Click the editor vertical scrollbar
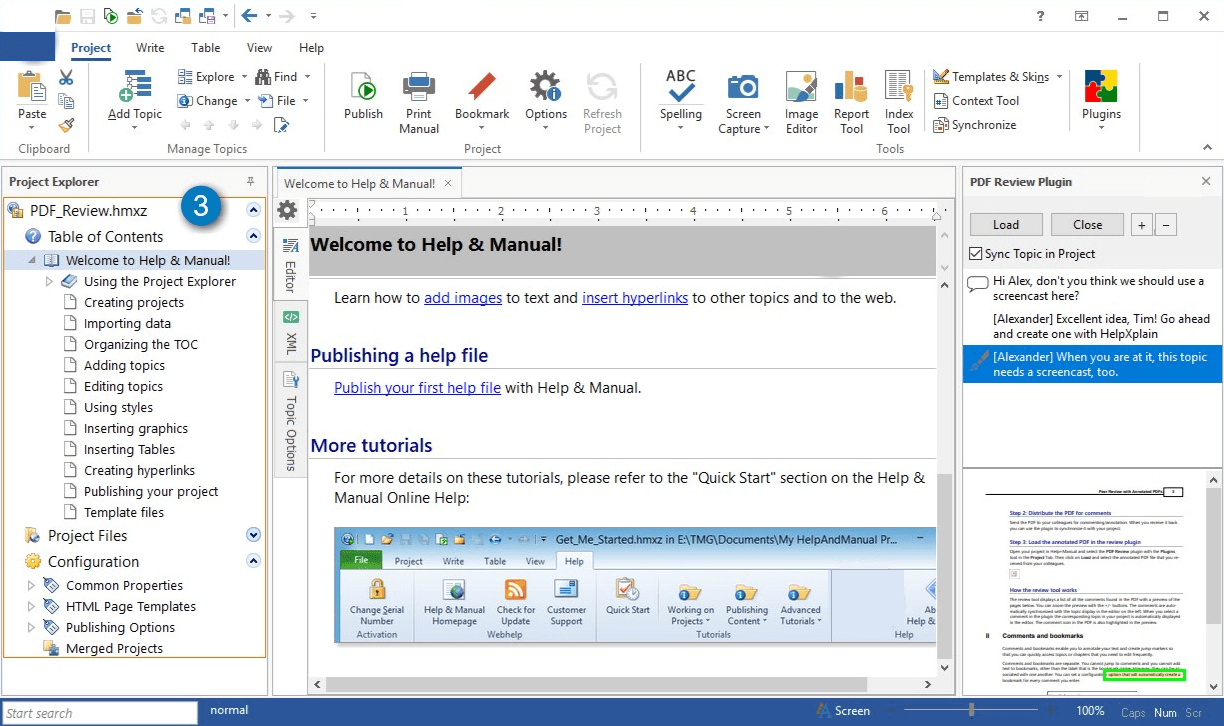The width and height of the screenshot is (1224, 726). click(x=945, y=566)
